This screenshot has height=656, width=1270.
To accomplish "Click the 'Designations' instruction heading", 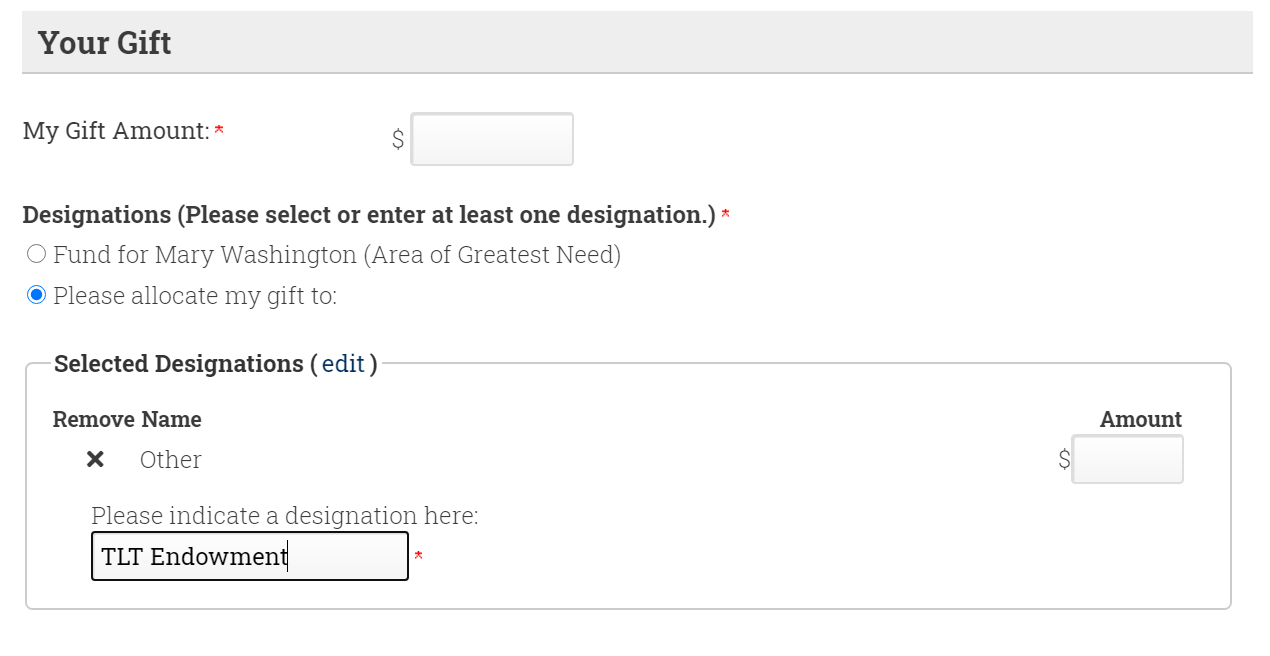I will click(x=368, y=215).
